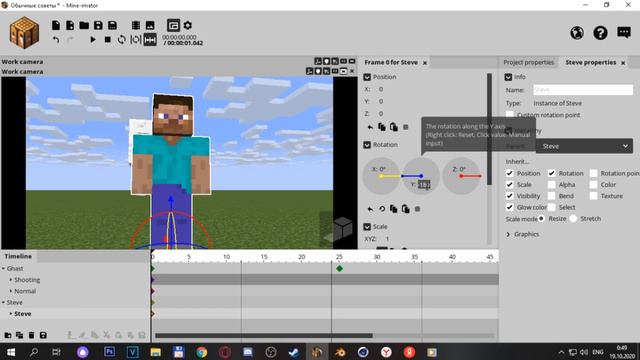Click the X rotation wheel

click(x=381, y=176)
